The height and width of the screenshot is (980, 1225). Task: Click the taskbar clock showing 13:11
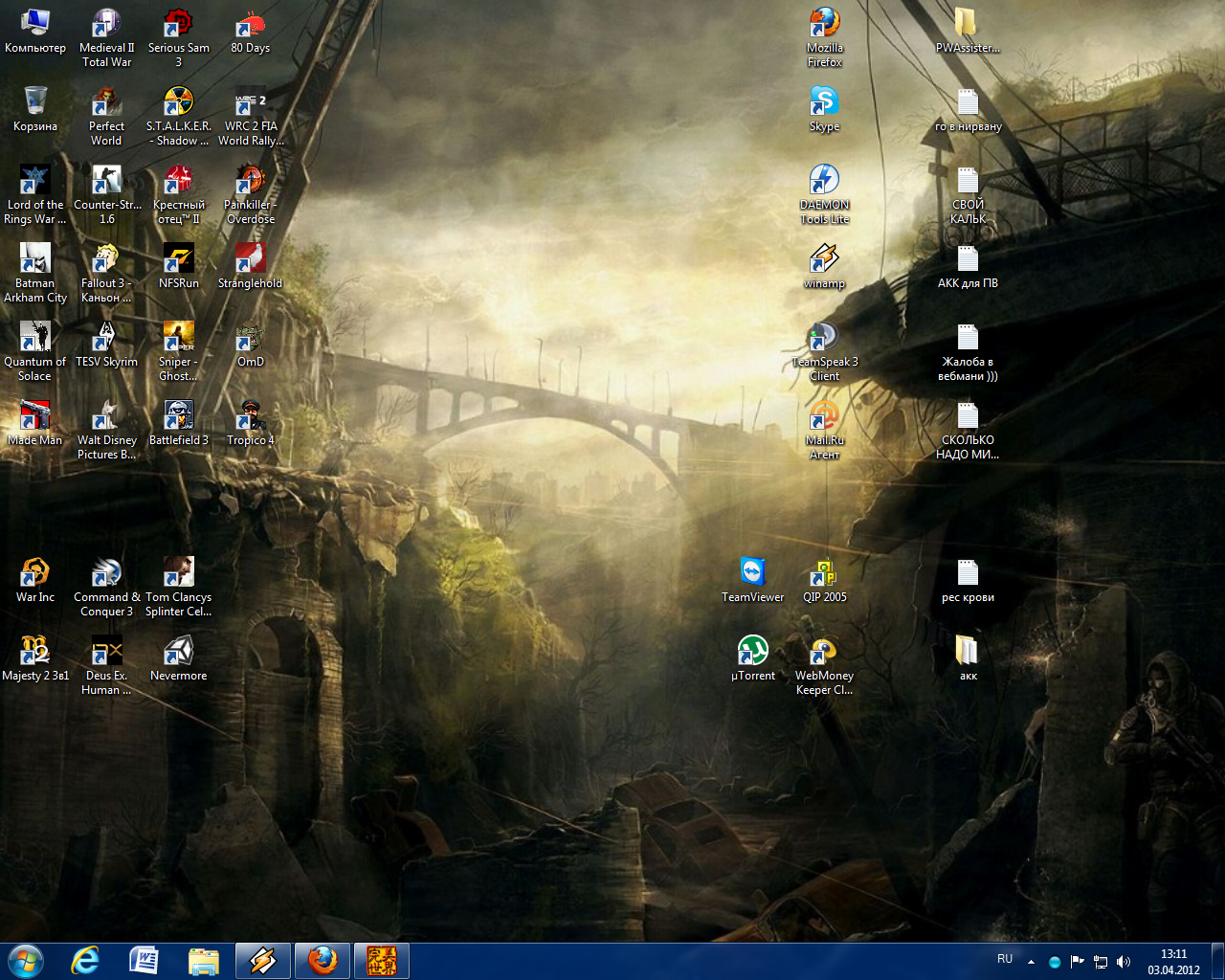pyautogui.click(x=1173, y=961)
